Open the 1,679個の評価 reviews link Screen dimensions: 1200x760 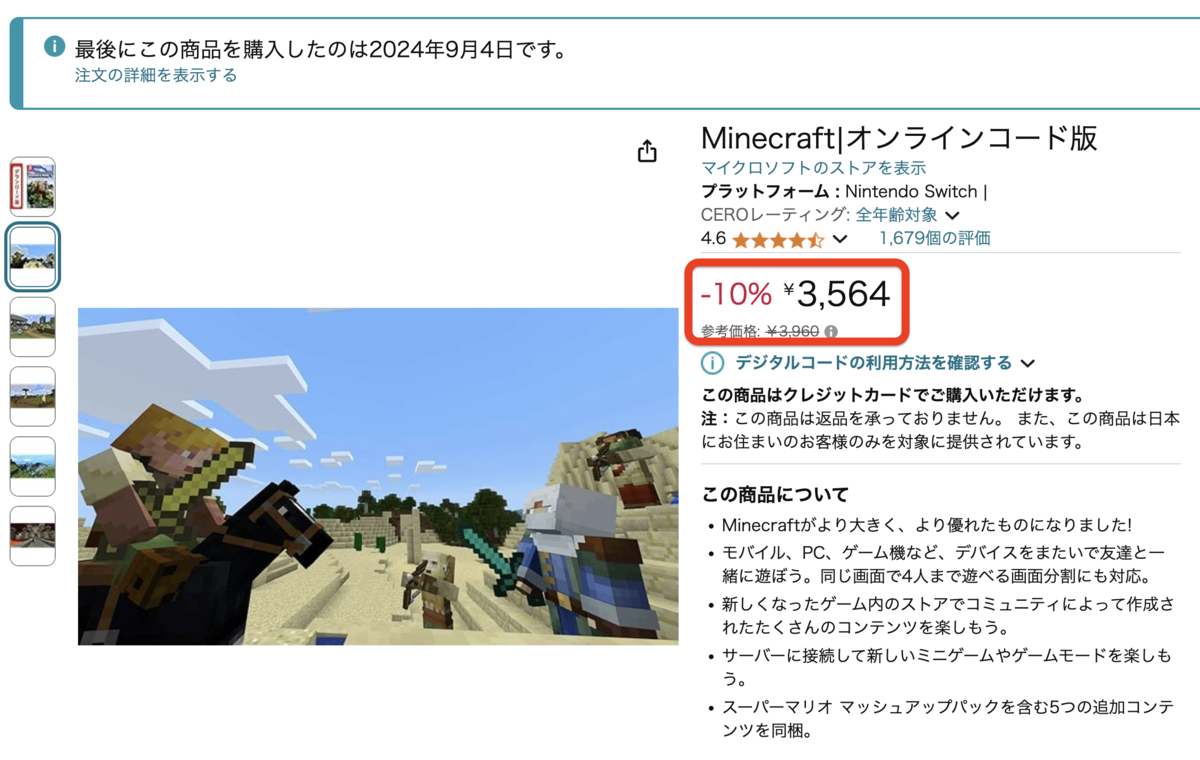pos(935,238)
